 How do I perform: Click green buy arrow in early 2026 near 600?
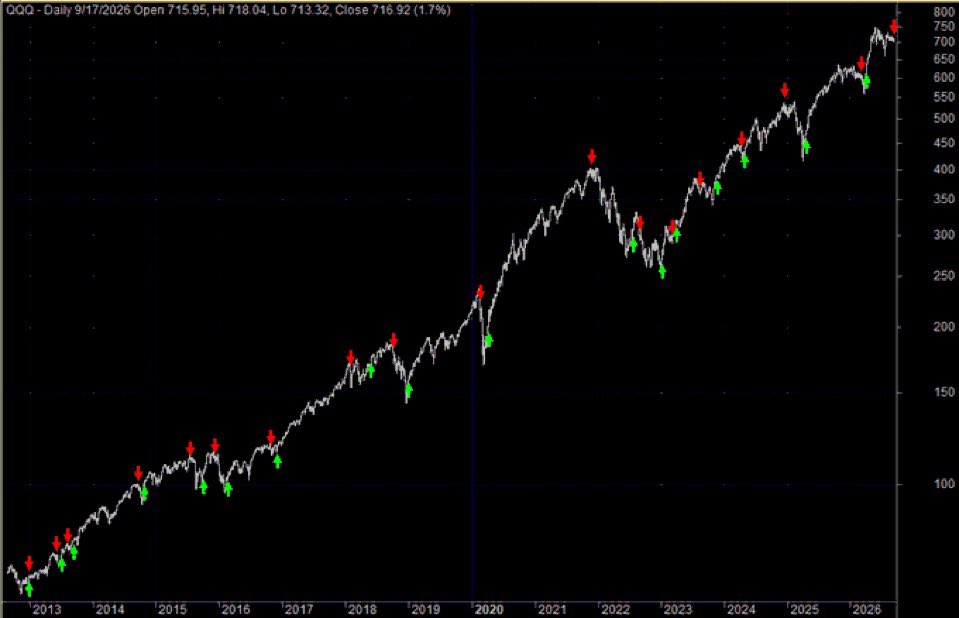tap(866, 81)
